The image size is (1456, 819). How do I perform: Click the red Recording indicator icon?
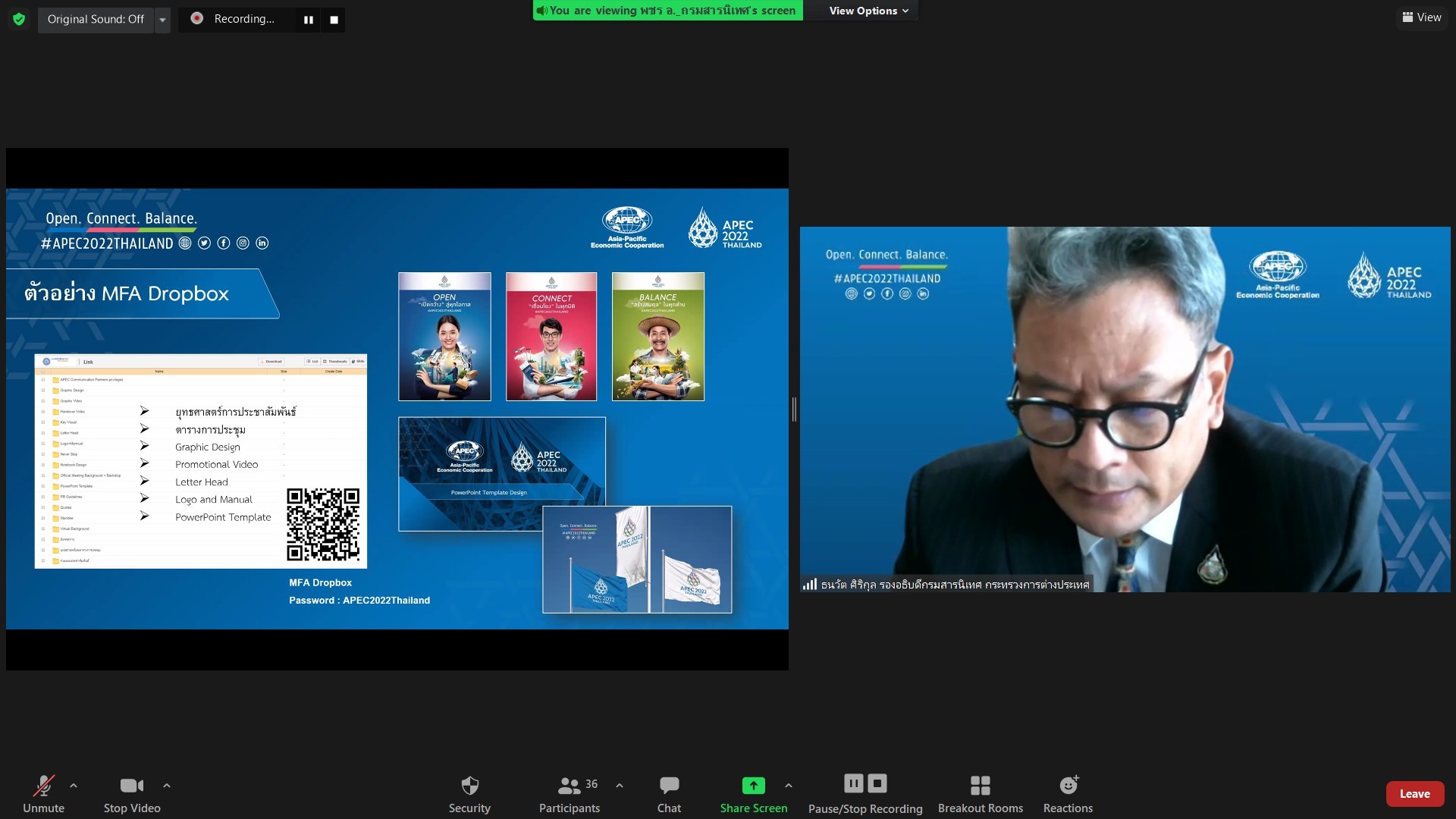196,18
